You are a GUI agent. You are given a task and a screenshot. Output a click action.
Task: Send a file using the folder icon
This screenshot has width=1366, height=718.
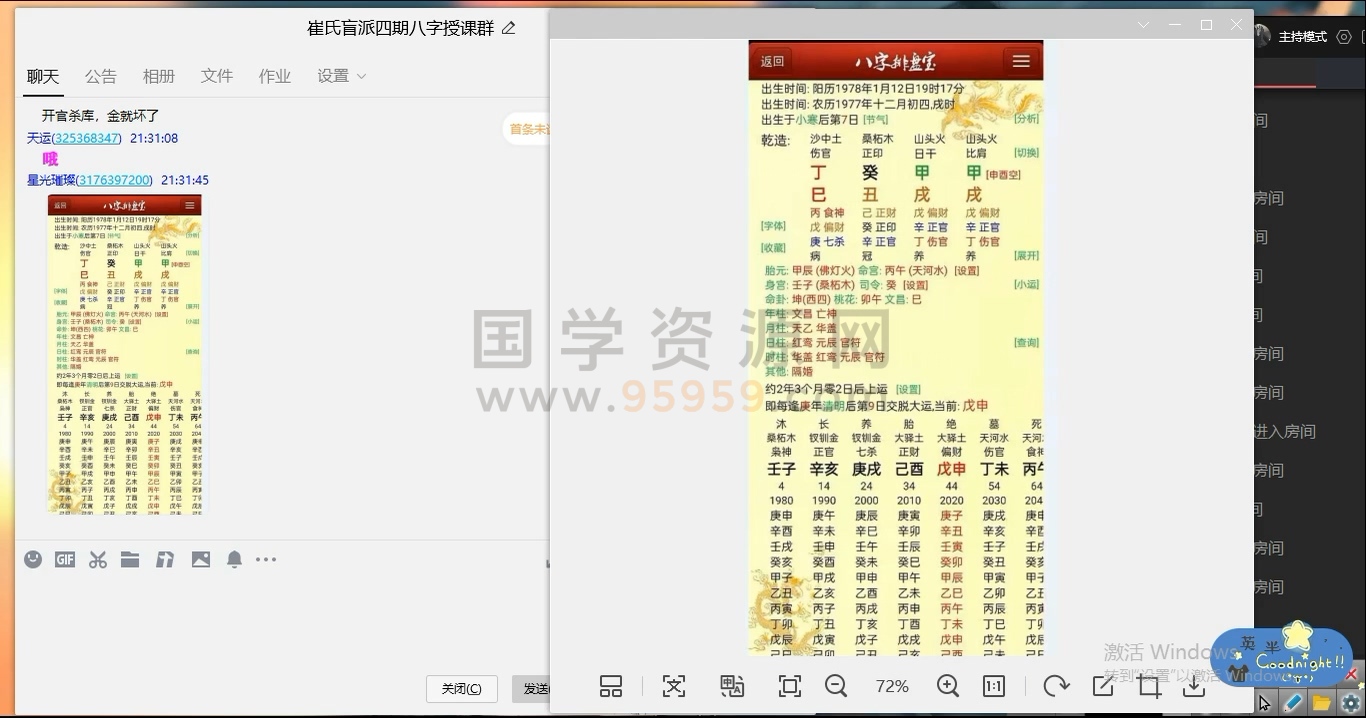point(130,560)
